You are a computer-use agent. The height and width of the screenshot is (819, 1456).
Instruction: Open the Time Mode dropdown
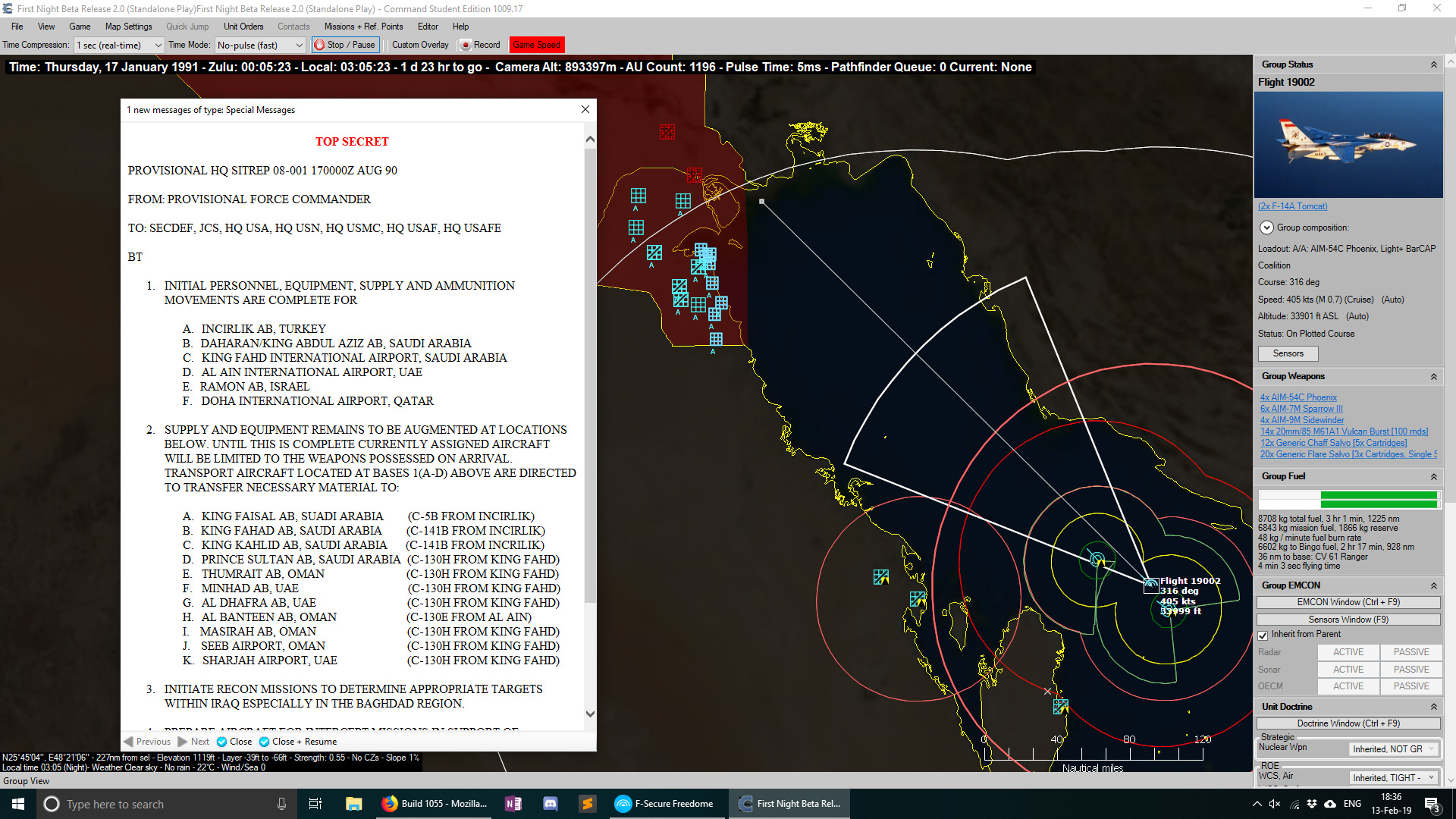pos(300,45)
